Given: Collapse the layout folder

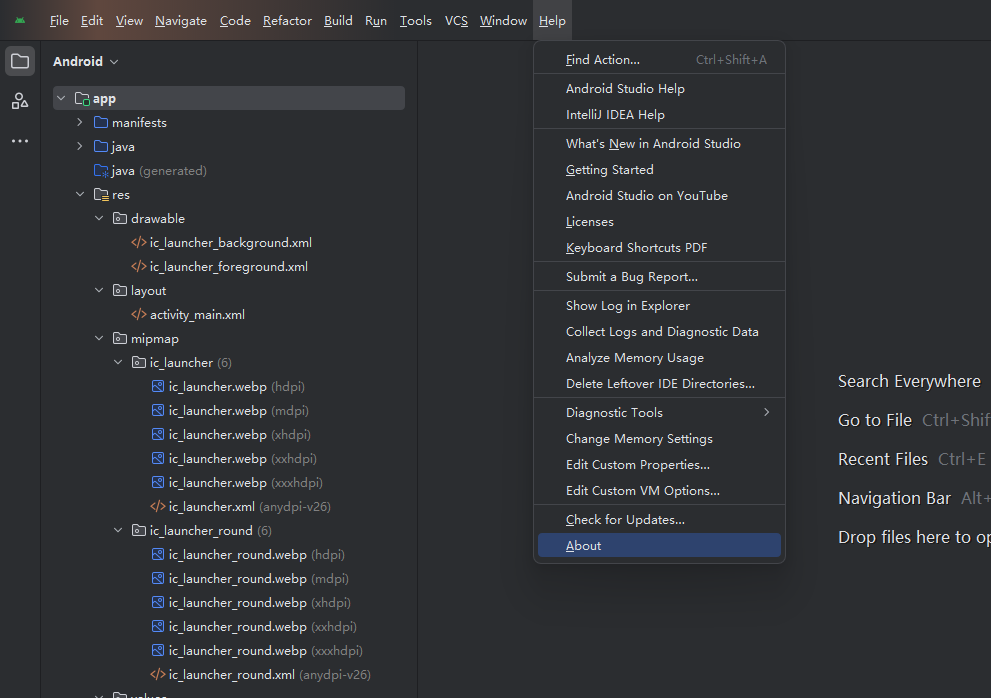Looking at the screenshot, I should [x=99, y=290].
